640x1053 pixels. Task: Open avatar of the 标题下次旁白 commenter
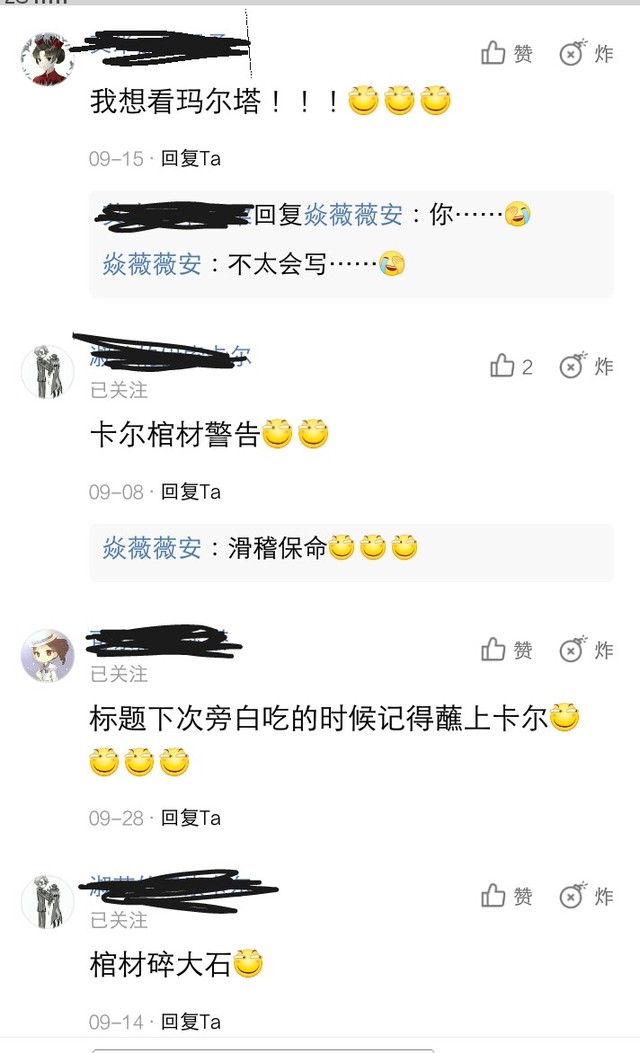[47, 655]
